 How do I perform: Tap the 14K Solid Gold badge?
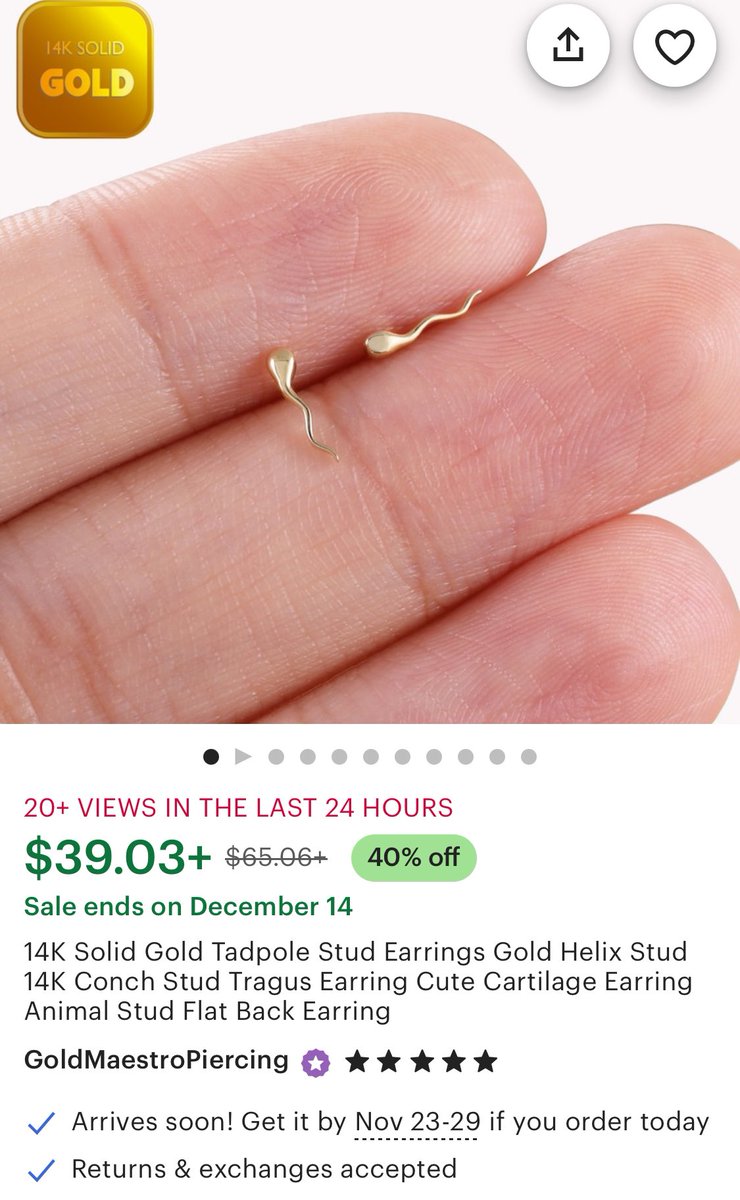pyautogui.click(x=85, y=69)
